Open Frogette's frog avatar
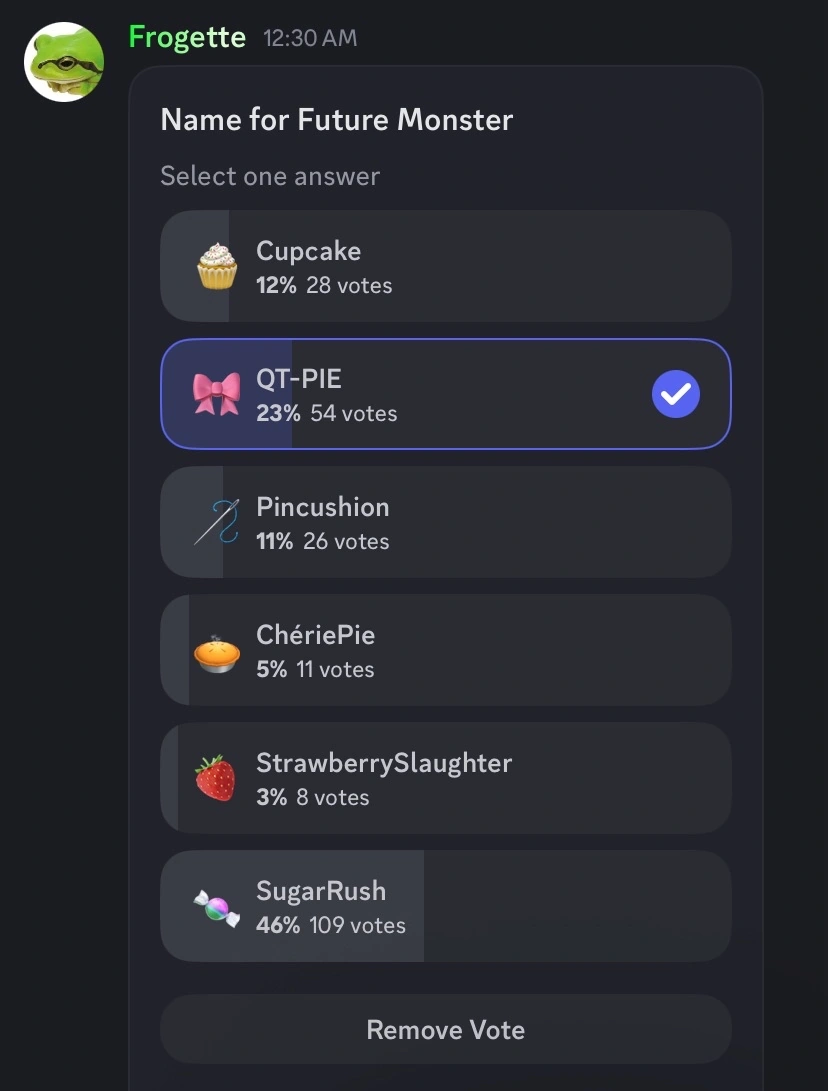Viewport: 828px width, 1091px height. tap(64, 62)
